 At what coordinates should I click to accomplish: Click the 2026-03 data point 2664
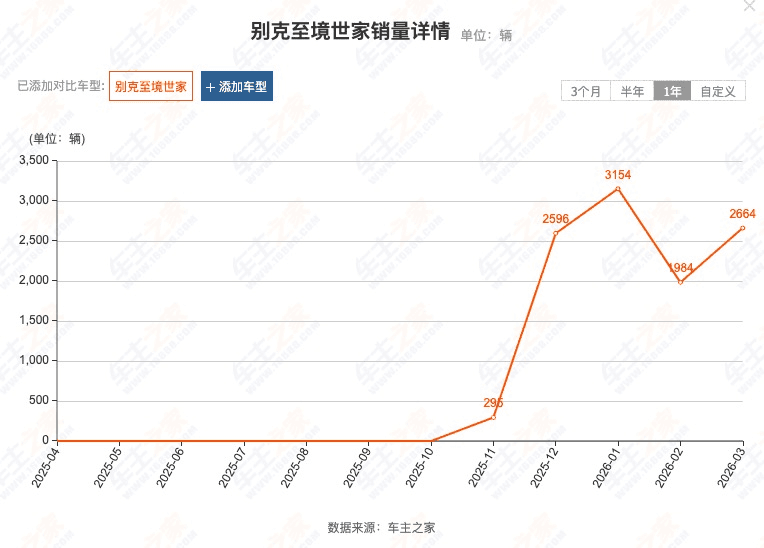(742, 228)
